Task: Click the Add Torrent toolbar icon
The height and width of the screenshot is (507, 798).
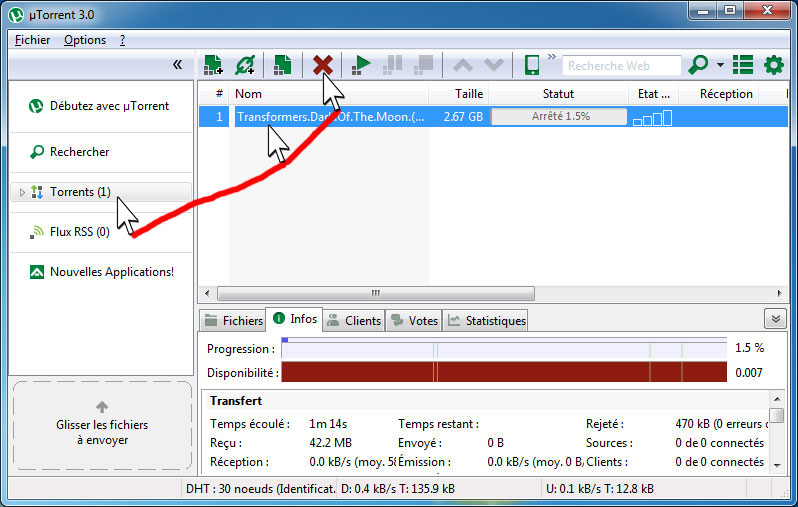Action: [x=213, y=65]
